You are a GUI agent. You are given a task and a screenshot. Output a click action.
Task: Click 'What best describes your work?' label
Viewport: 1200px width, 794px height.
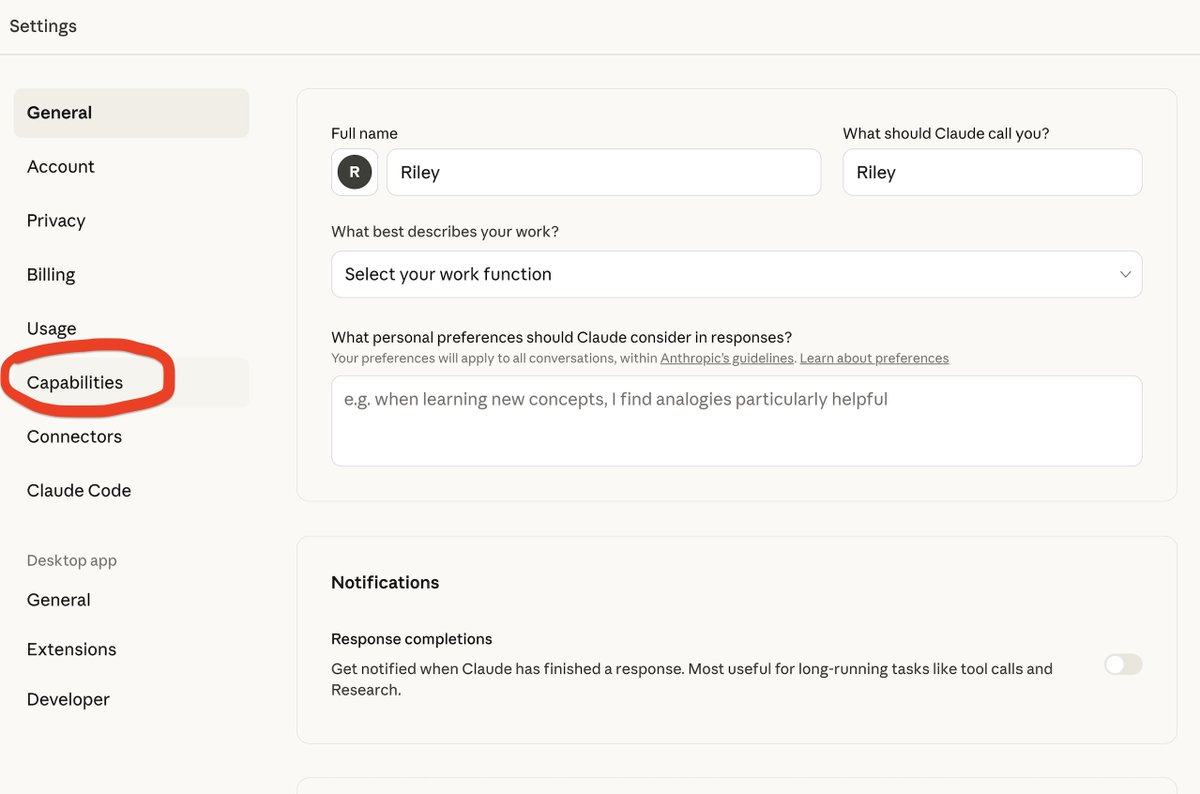pyautogui.click(x=445, y=232)
